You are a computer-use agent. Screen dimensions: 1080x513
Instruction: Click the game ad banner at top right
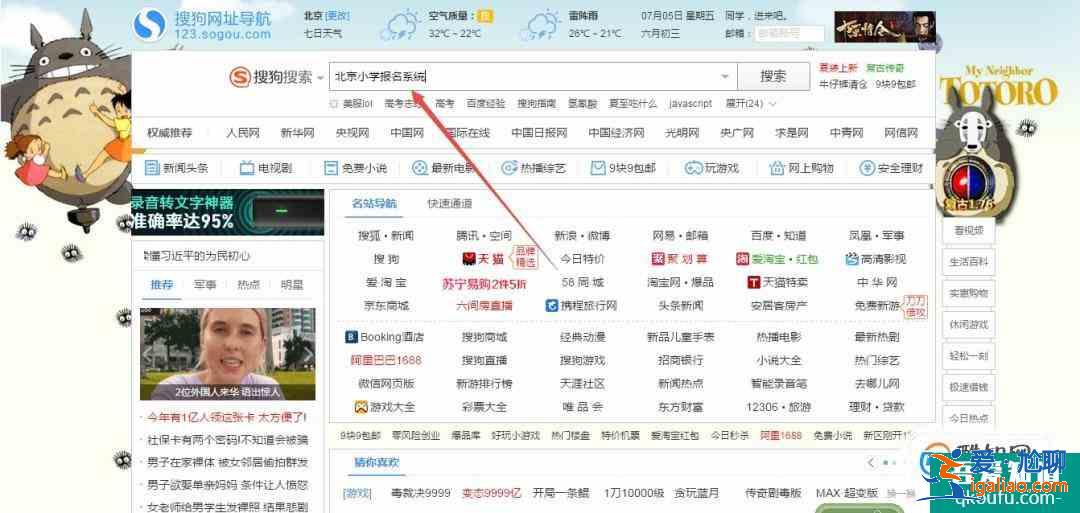point(885,27)
